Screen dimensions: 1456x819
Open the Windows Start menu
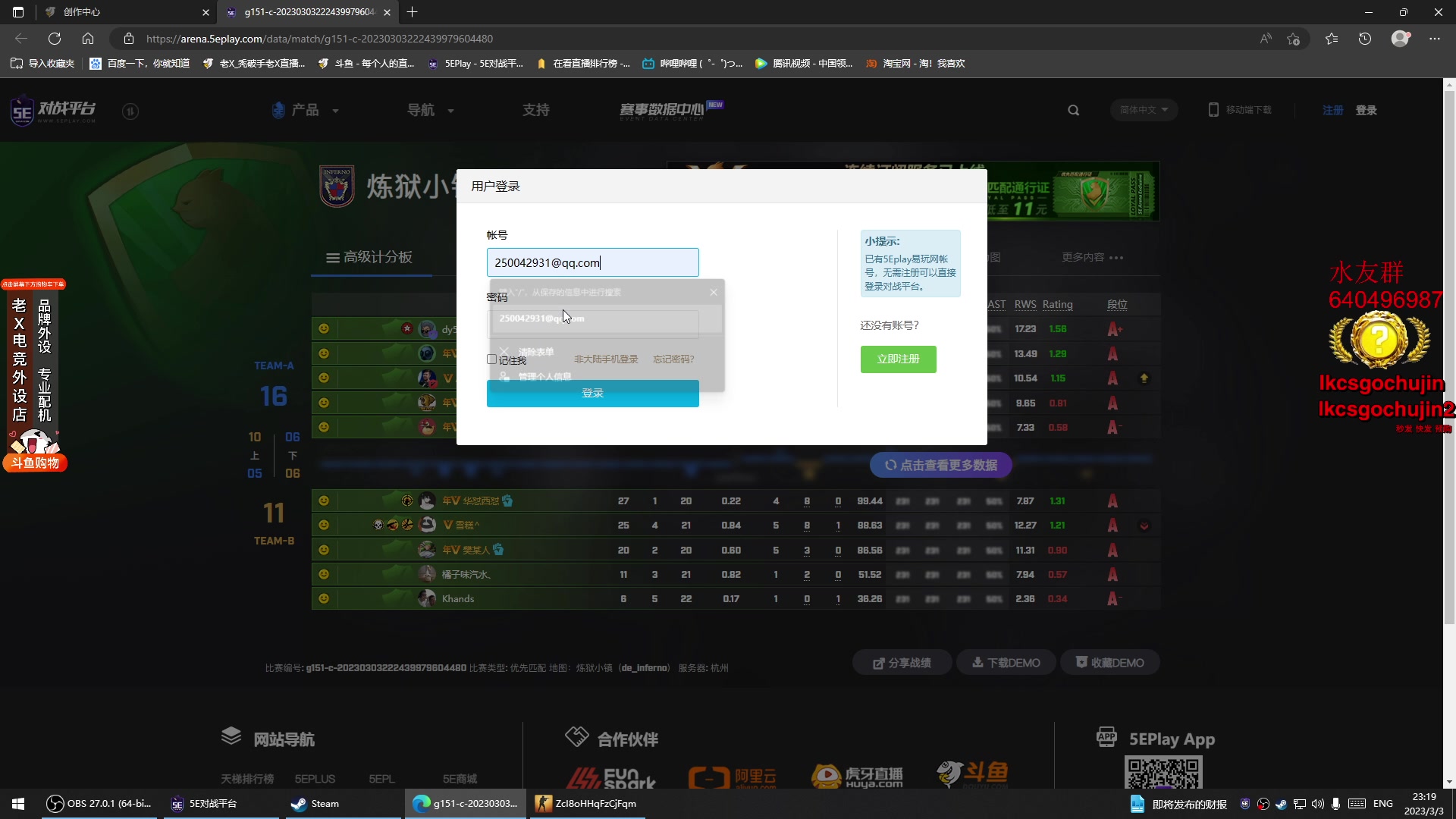pyautogui.click(x=18, y=804)
